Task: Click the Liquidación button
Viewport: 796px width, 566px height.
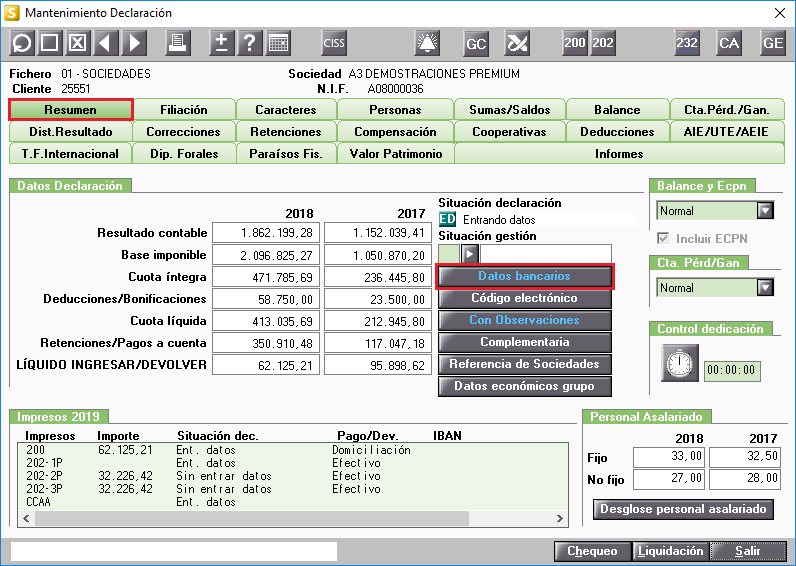Action: 671,551
